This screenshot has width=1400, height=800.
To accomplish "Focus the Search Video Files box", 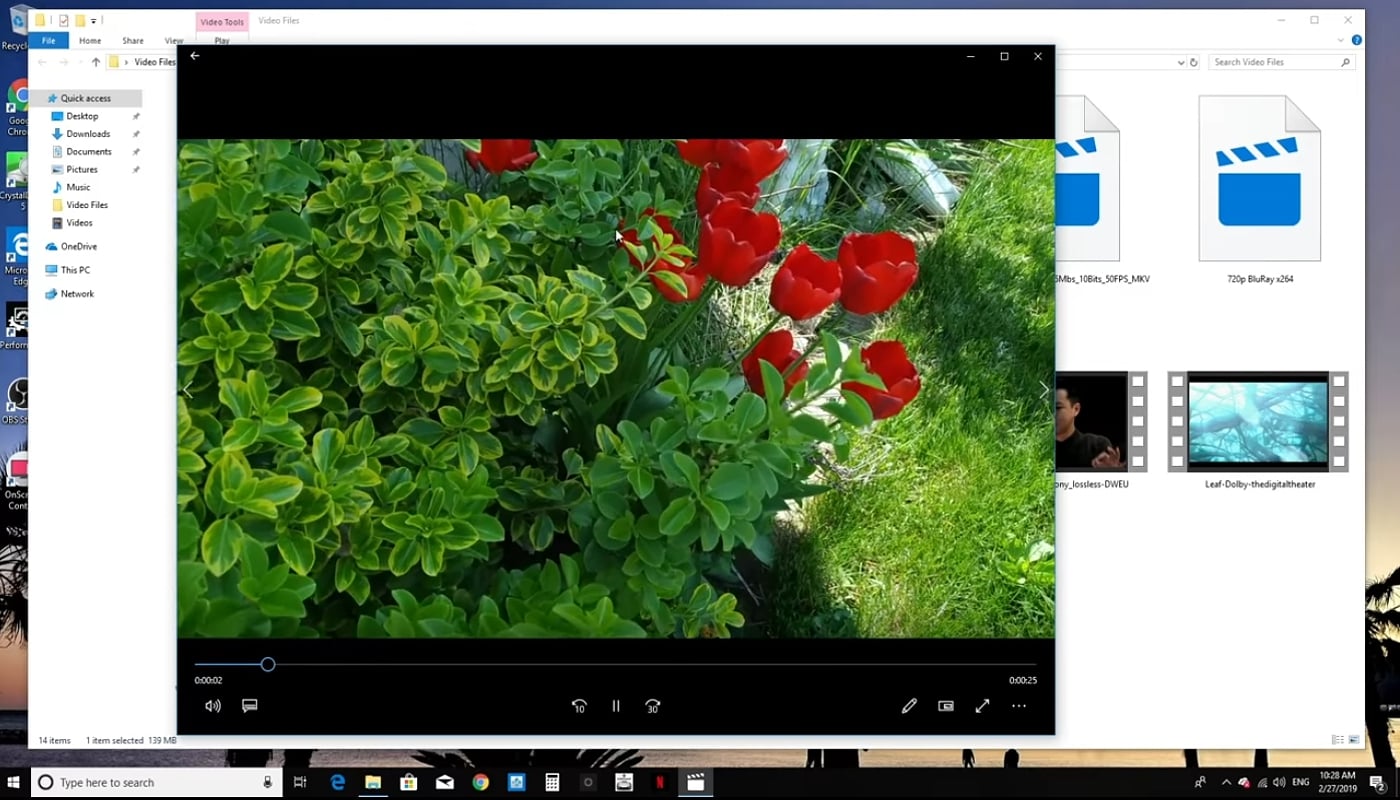I will [x=1283, y=62].
